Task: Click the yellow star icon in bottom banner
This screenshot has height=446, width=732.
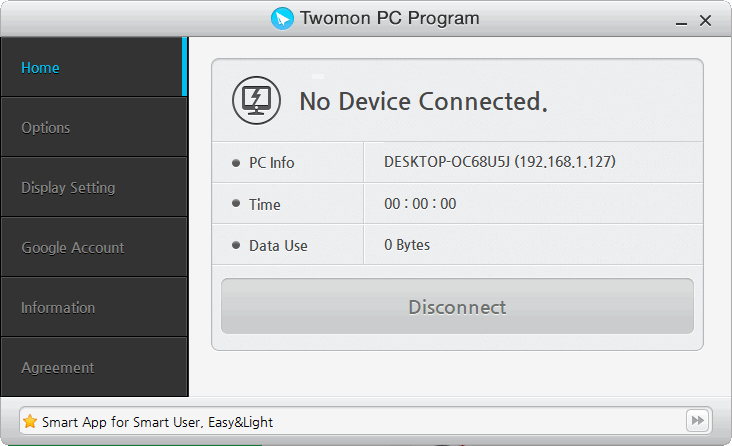Action: coord(30,421)
